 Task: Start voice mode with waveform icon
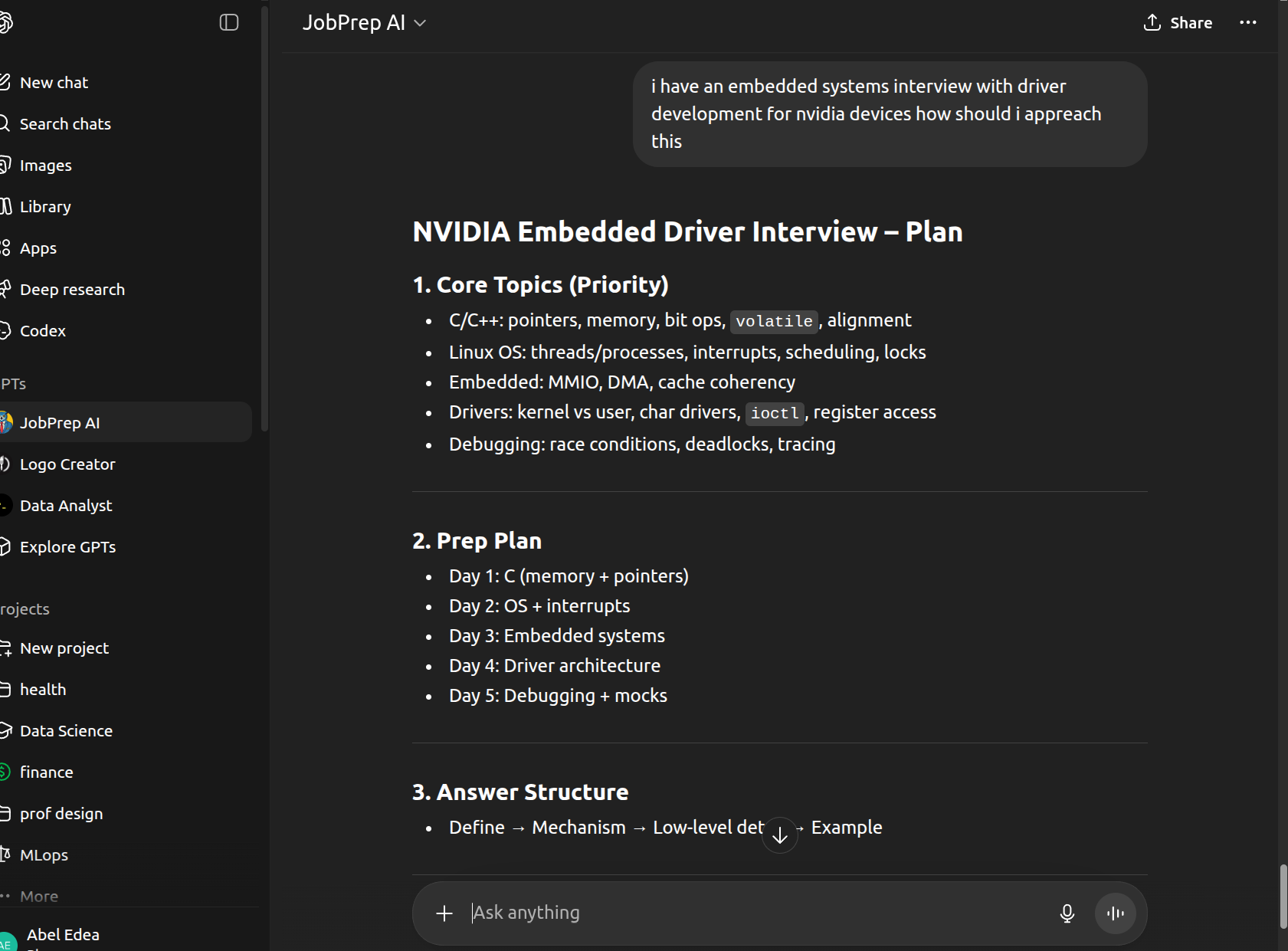tap(1115, 913)
